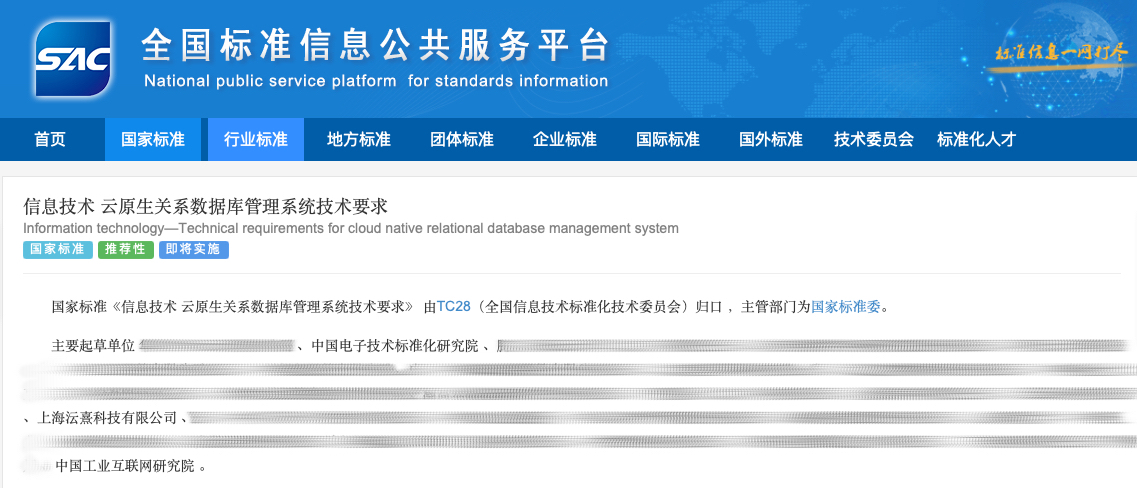Select the 国际标准 menu item
The width and height of the screenshot is (1137, 488).
[x=668, y=139]
